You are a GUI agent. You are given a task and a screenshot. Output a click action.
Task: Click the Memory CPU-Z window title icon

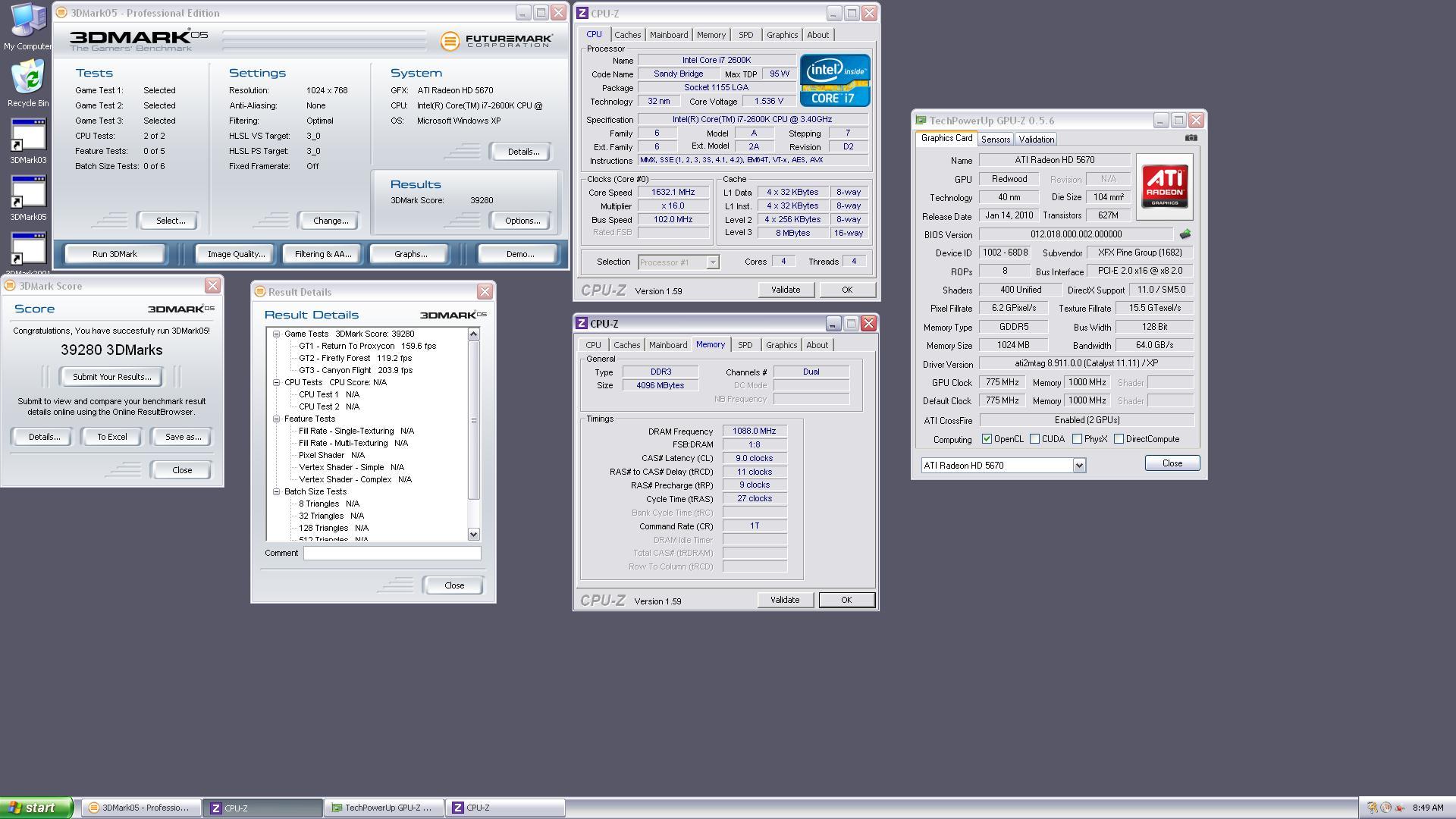pyautogui.click(x=582, y=323)
